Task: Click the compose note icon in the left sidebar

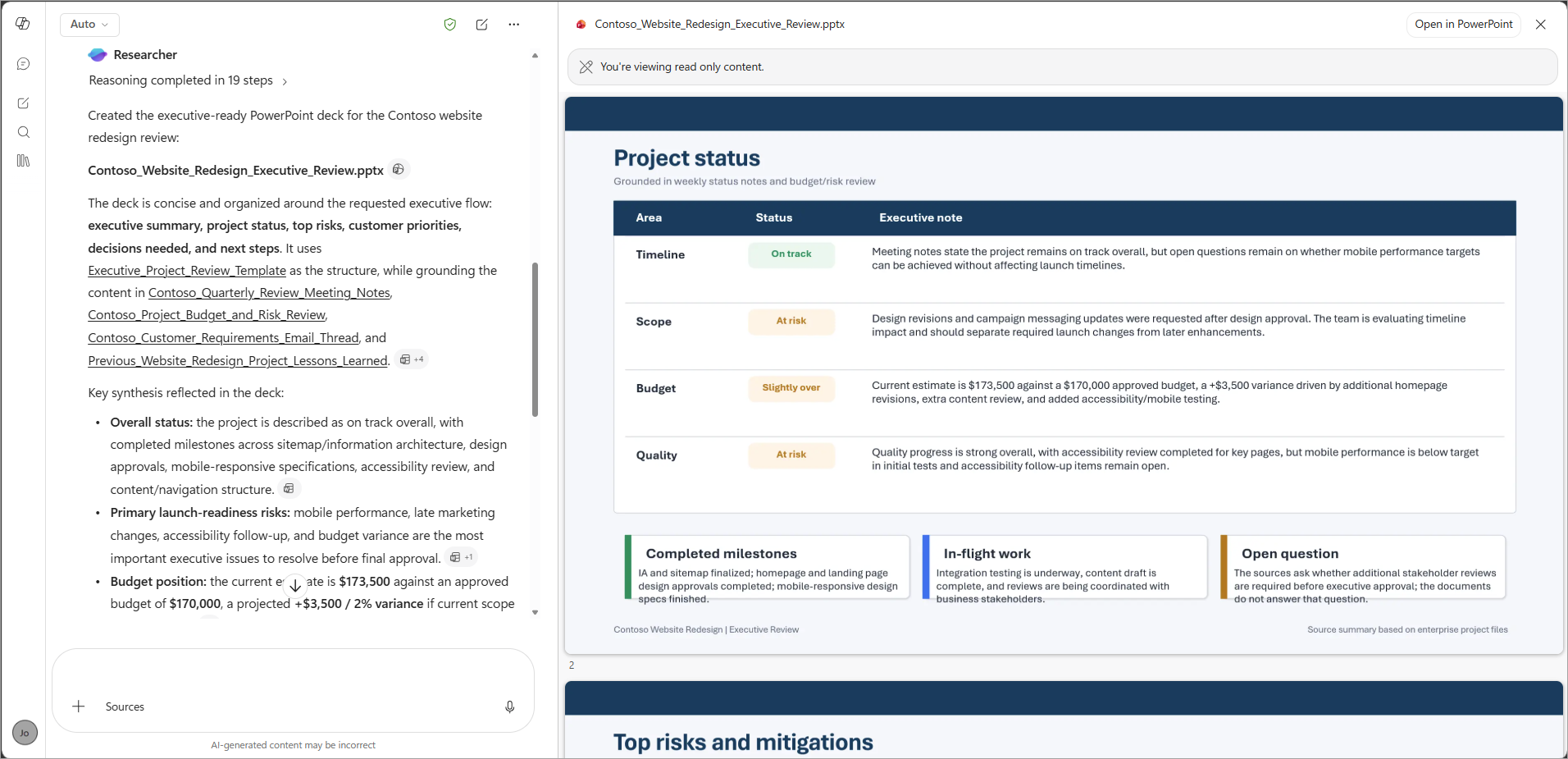Action: 23,103
